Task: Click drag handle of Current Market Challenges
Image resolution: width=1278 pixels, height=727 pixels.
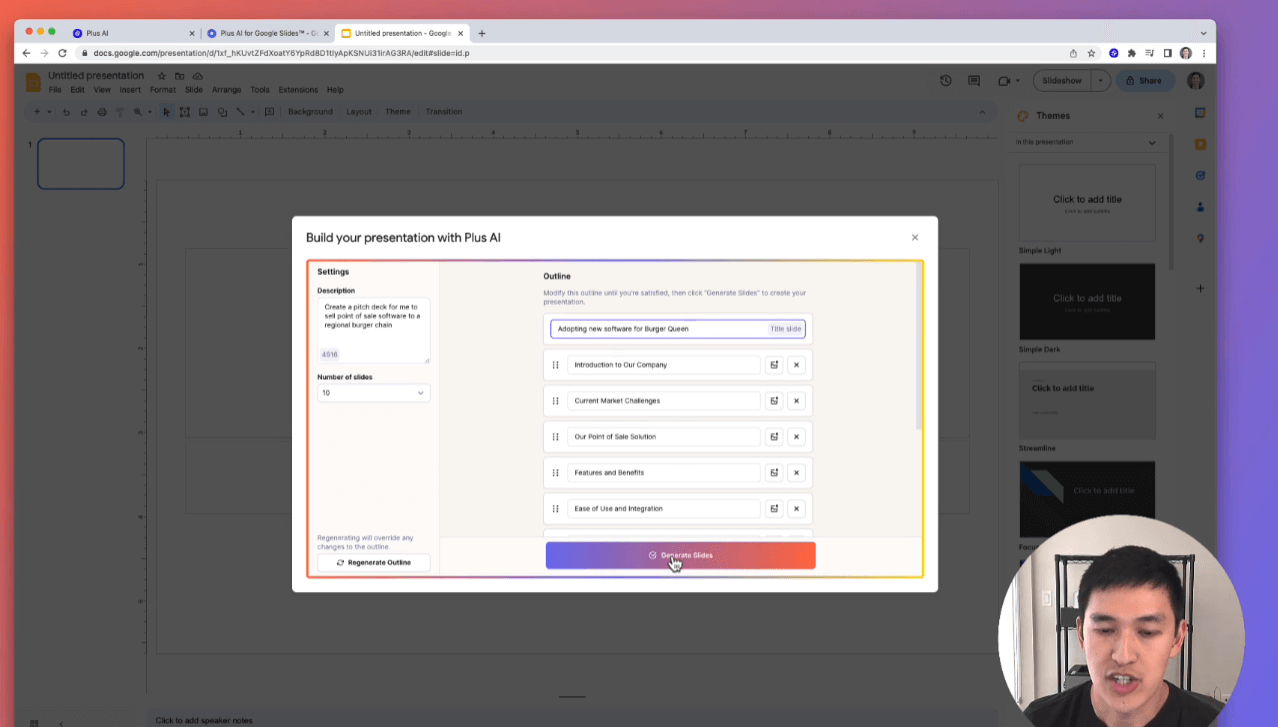Action: point(556,401)
